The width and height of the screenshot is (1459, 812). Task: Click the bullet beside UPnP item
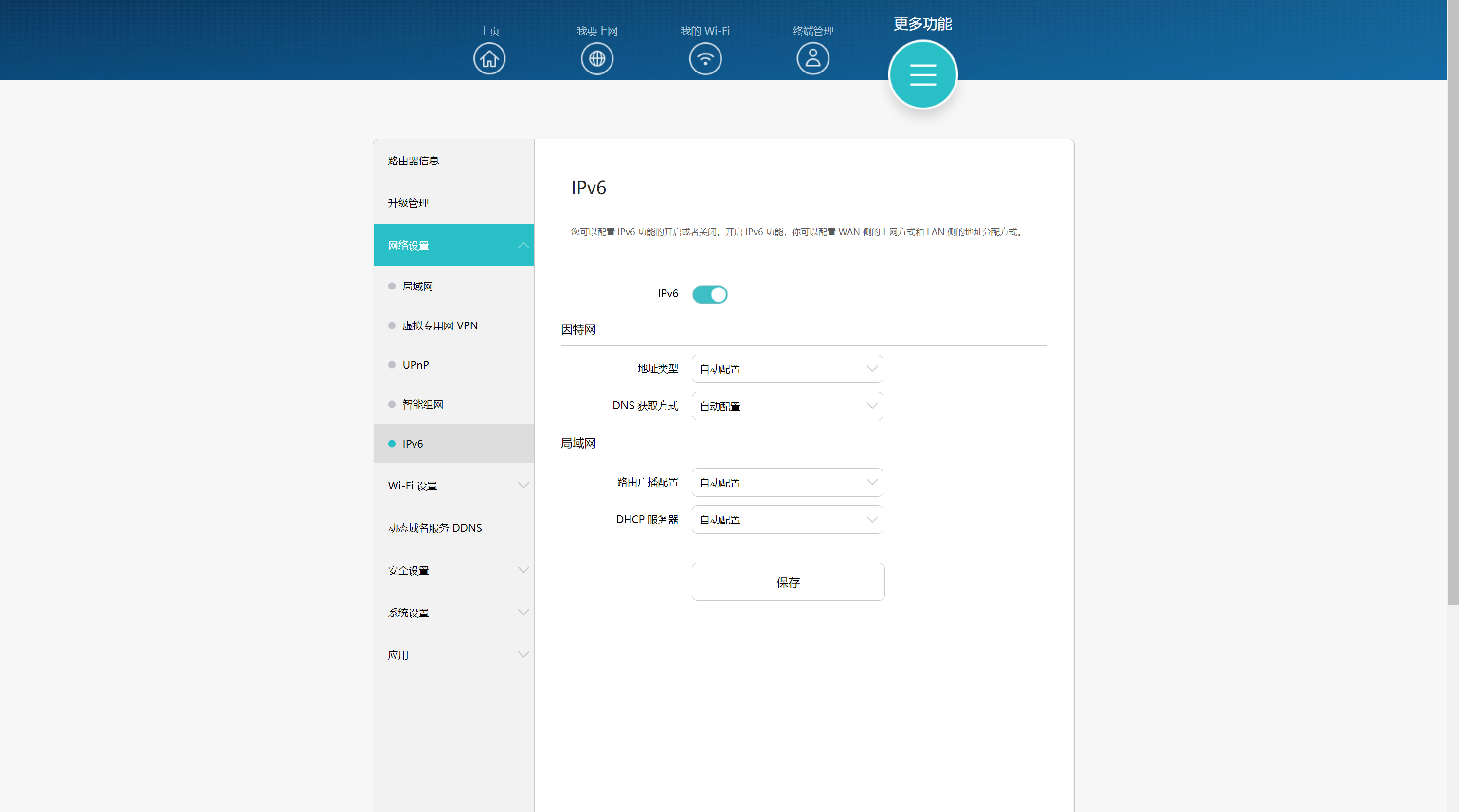pyautogui.click(x=391, y=365)
